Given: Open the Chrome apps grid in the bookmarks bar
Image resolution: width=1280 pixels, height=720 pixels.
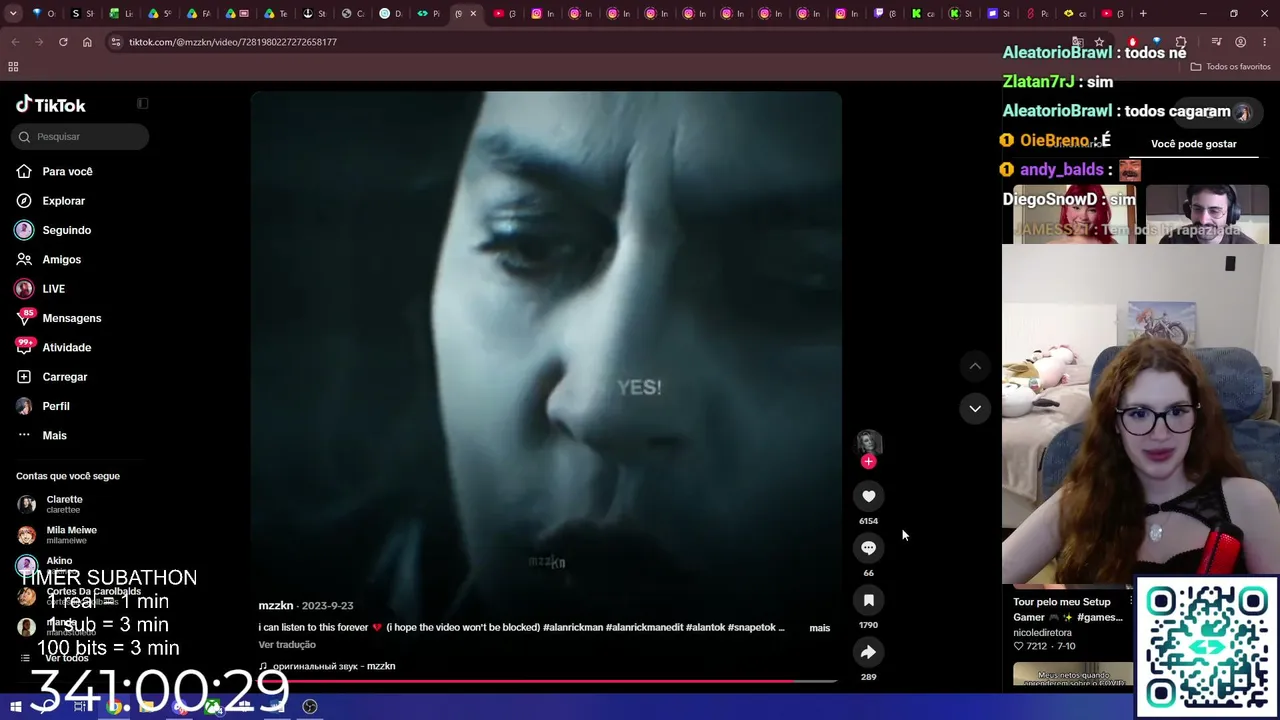Looking at the screenshot, I should [x=13, y=67].
